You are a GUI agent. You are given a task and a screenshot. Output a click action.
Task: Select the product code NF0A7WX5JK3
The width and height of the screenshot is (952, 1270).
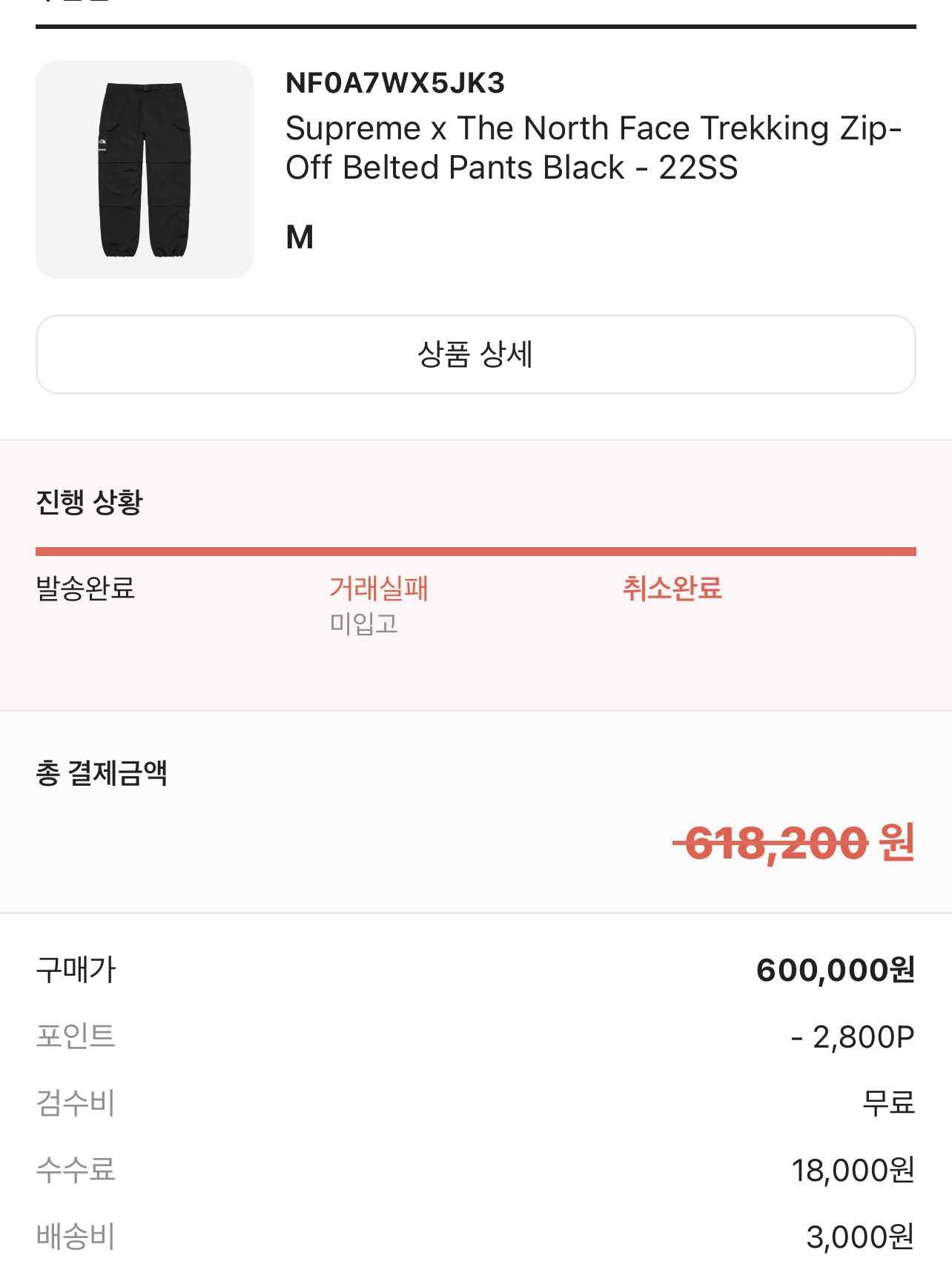tap(395, 83)
